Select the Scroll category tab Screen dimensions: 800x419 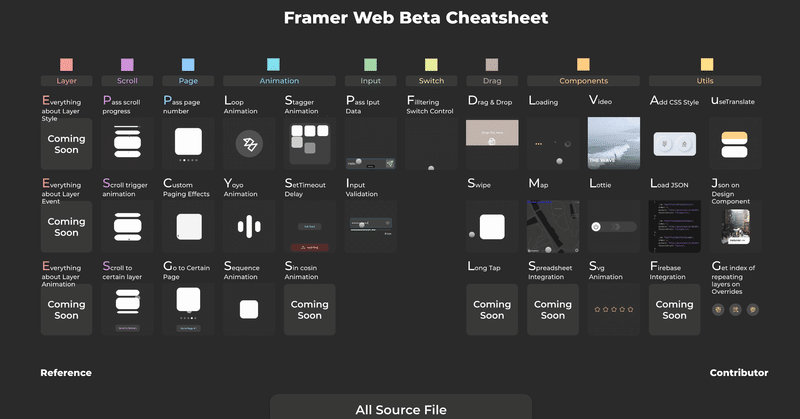point(127,81)
